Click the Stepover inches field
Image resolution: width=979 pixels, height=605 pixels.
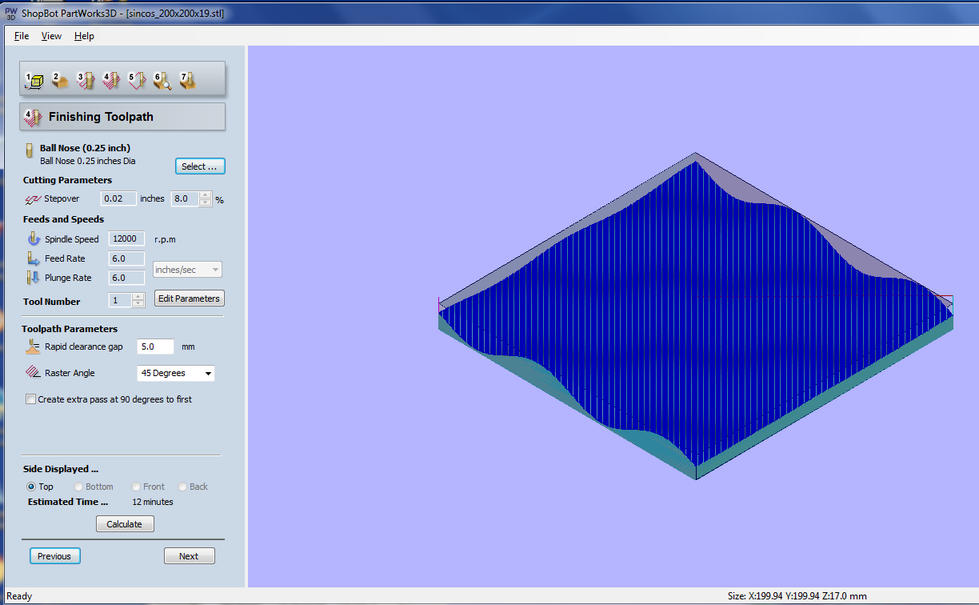pos(118,199)
